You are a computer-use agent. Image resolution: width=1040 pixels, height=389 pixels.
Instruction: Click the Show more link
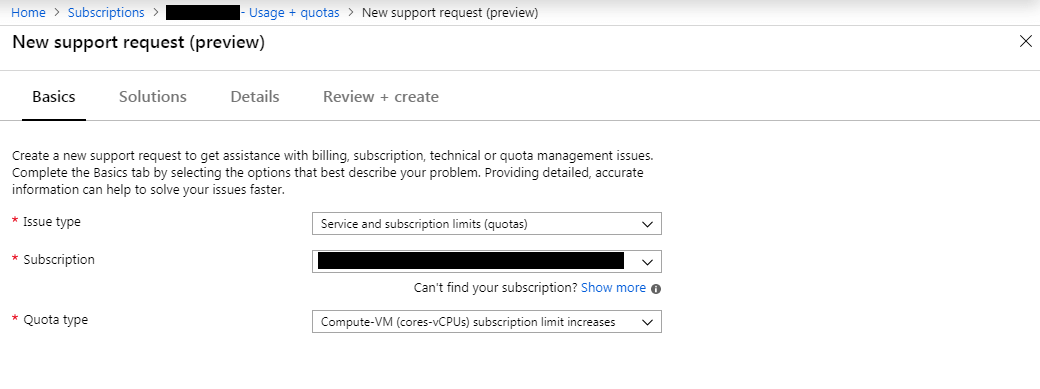[613, 287]
